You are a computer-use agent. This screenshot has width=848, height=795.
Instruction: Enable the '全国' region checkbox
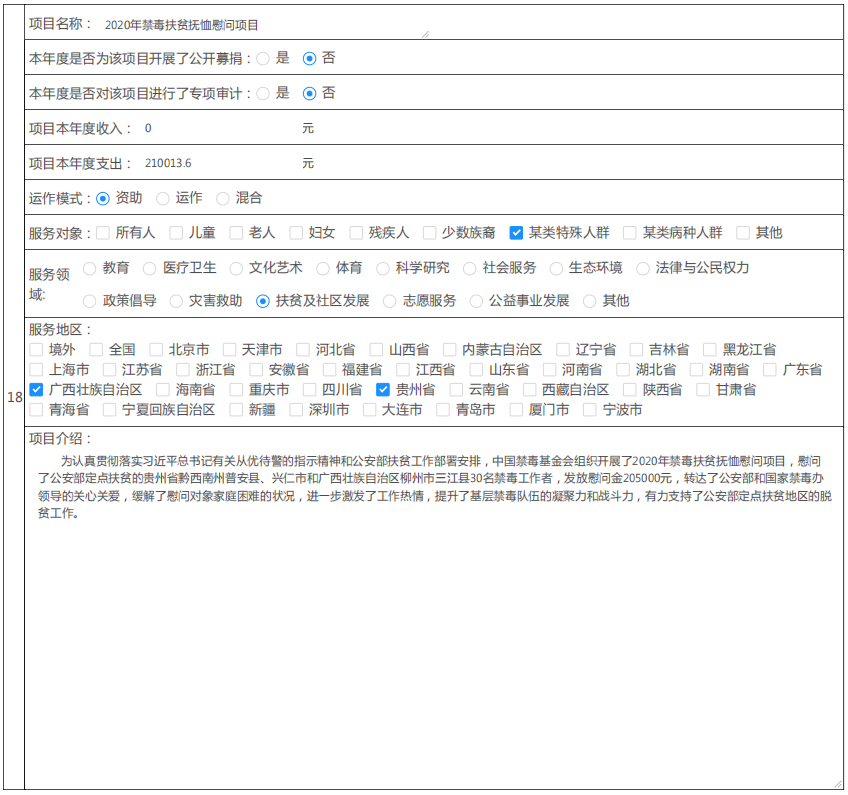click(x=97, y=350)
